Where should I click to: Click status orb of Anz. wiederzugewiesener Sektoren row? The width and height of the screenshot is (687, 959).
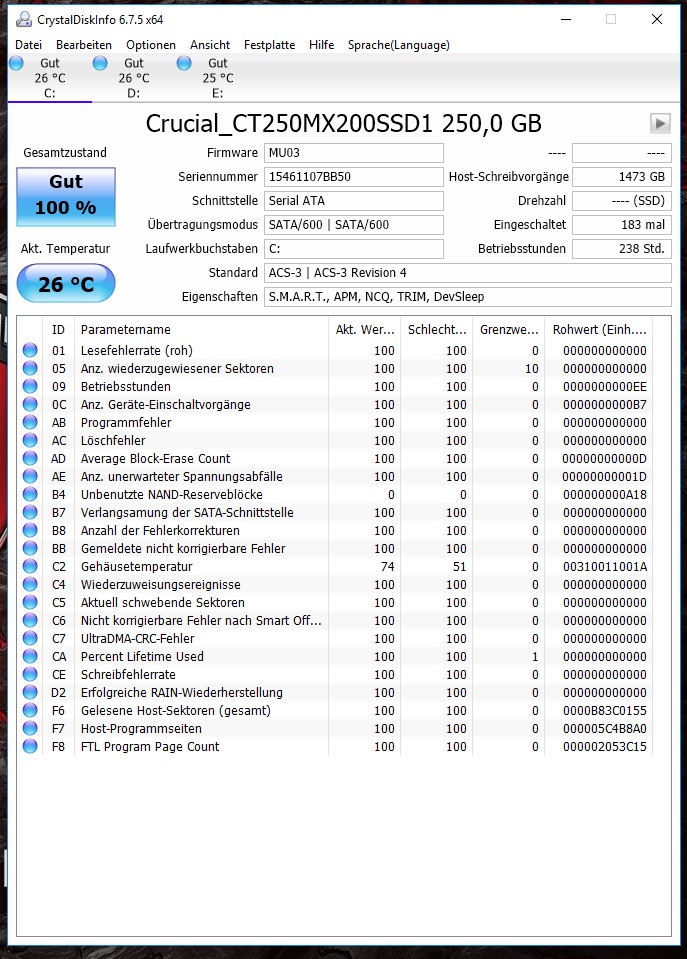click(x=30, y=368)
